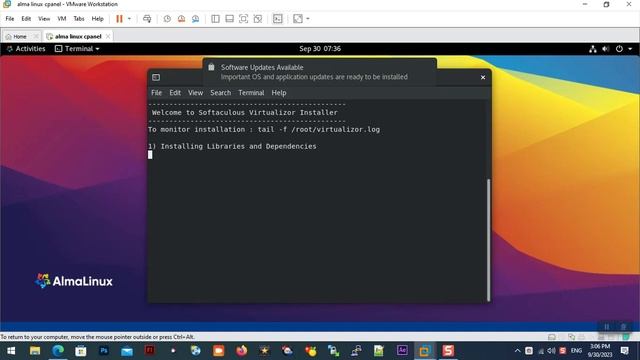Show or hide the VMware library sidebar
Image resolution: width=640 pixels, height=360 pixels.
215,19
